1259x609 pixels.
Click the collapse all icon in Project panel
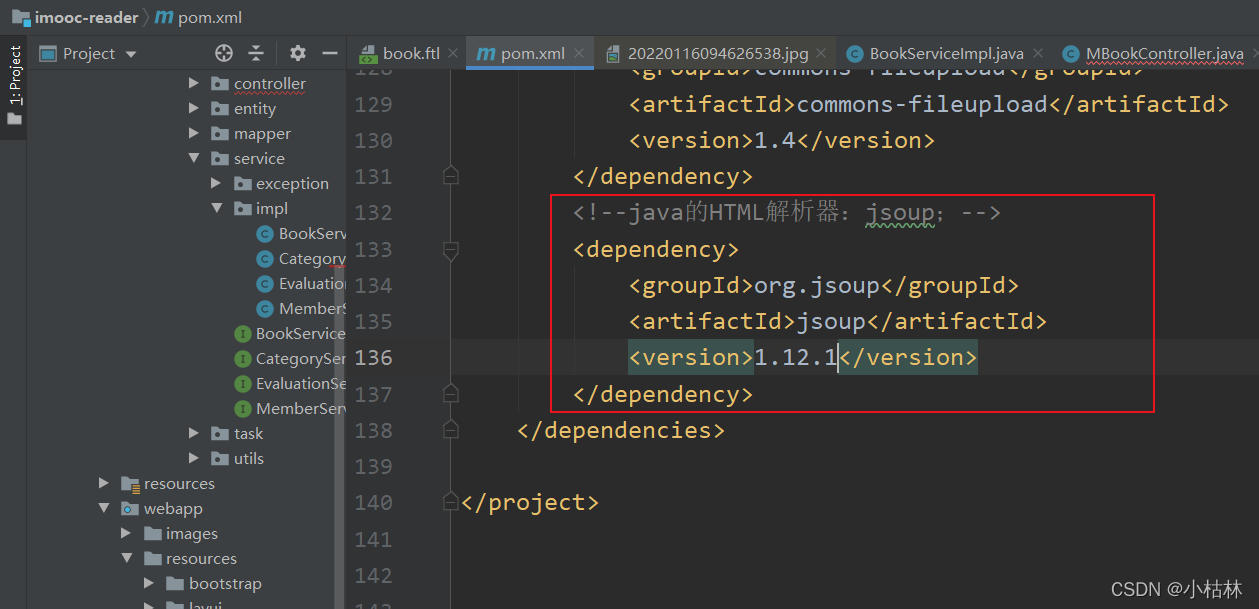click(256, 53)
